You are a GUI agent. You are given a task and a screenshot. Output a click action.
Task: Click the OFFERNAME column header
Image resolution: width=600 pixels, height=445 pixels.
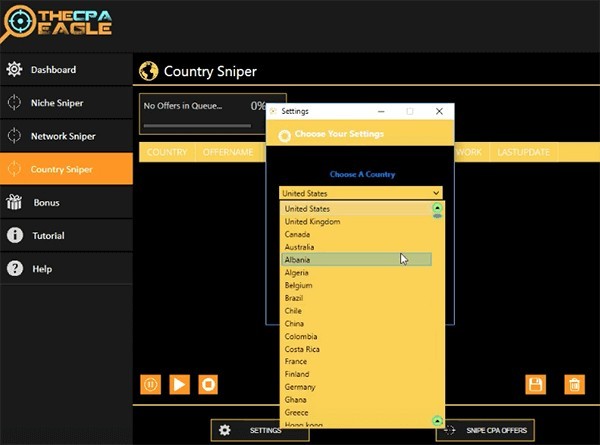(228, 152)
